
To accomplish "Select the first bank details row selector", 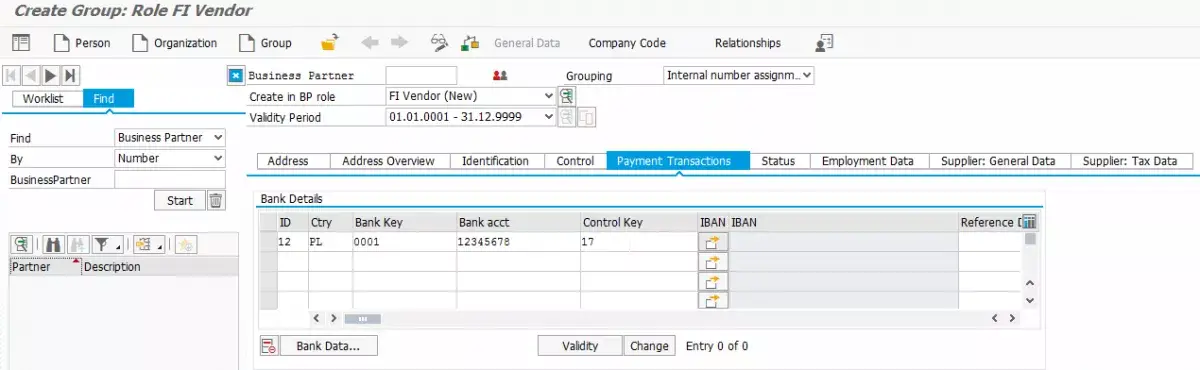I will pos(267,242).
